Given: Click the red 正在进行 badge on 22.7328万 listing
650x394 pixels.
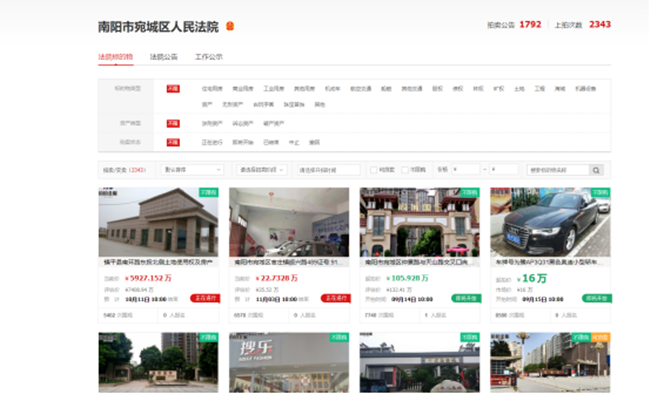Looking at the screenshot, I should tap(336, 298).
